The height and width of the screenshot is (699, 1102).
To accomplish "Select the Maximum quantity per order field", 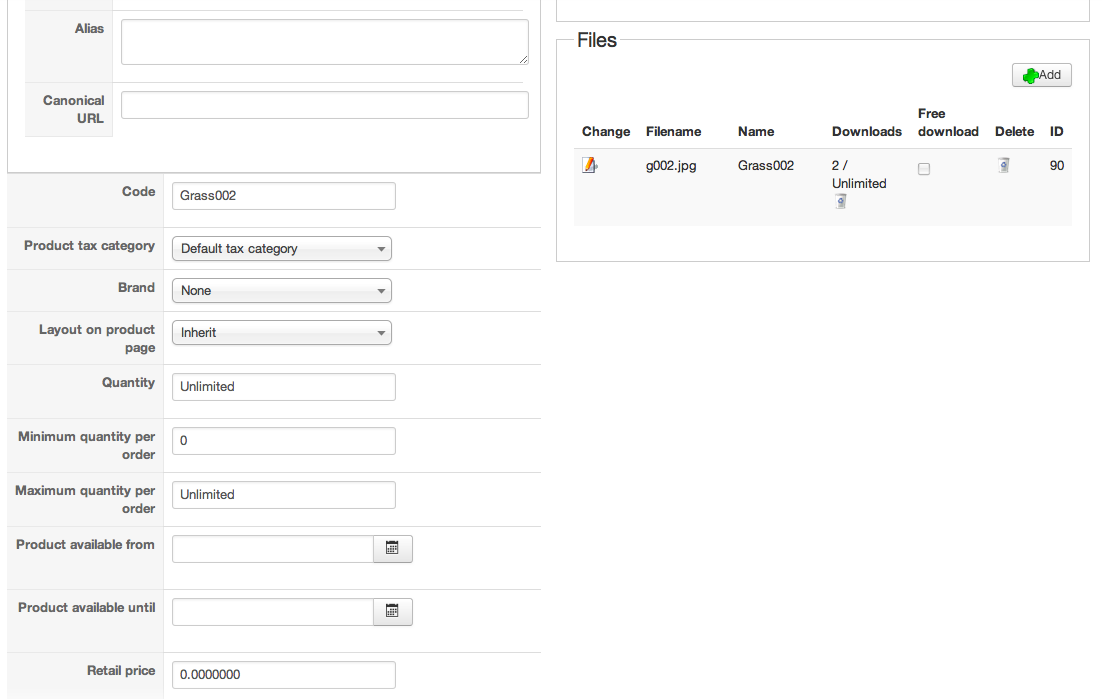I will (x=283, y=495).
